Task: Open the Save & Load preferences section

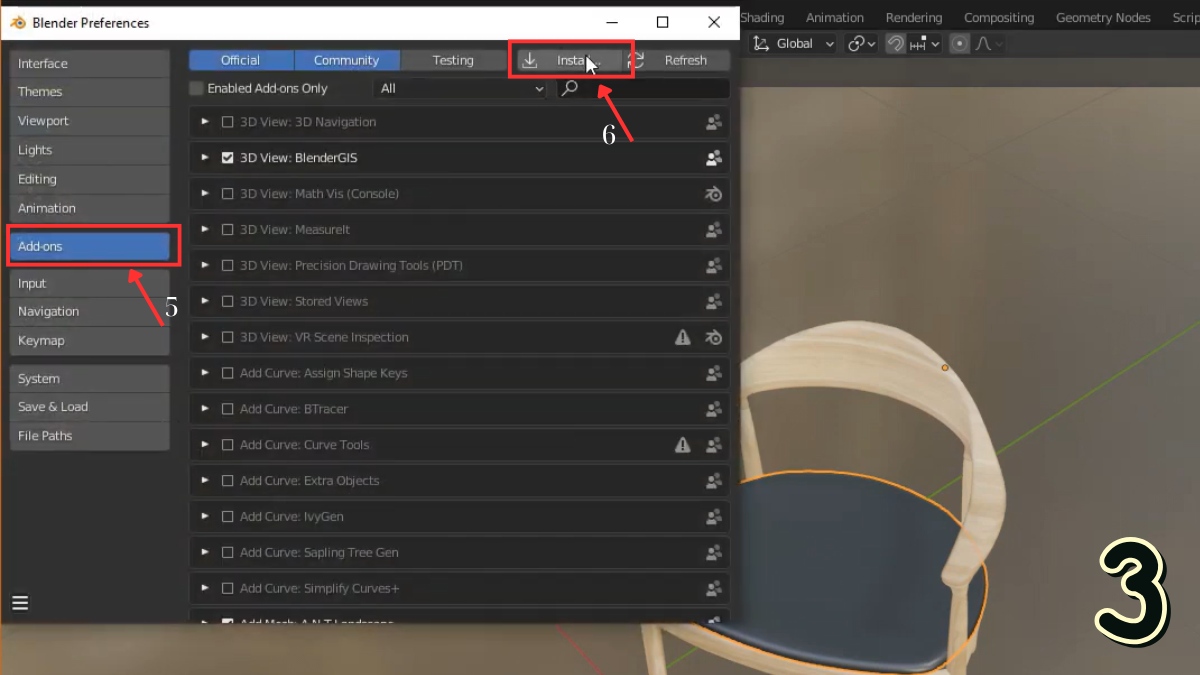Action: [x=90, y=406]
